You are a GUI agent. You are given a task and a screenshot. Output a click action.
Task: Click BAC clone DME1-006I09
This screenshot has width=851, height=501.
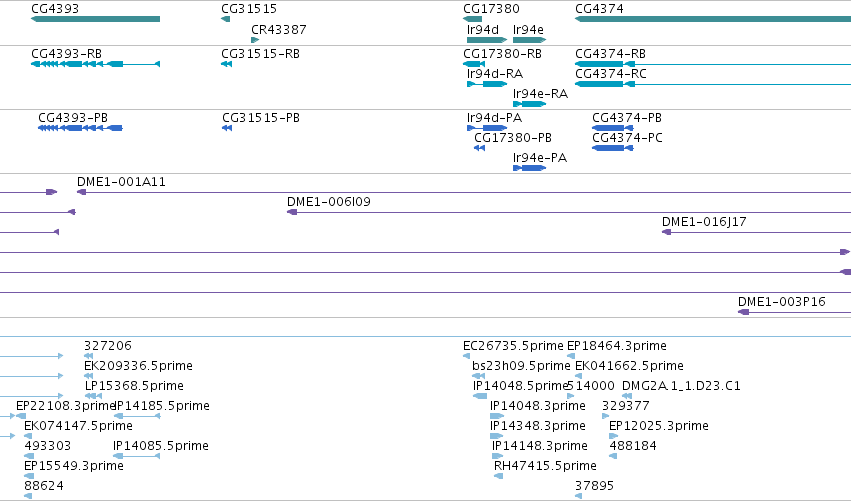click(329, 202)
